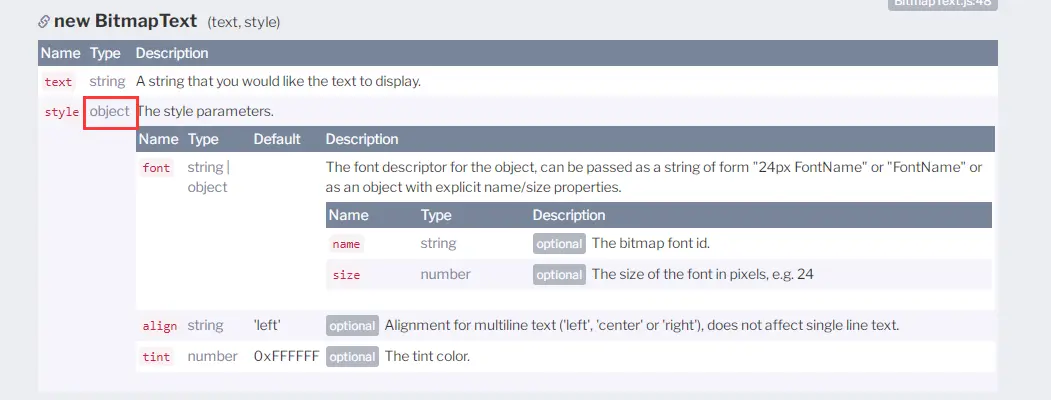Select the "align" parameter name
Screen dimensions: 1051x400
[x=159, y=326]
